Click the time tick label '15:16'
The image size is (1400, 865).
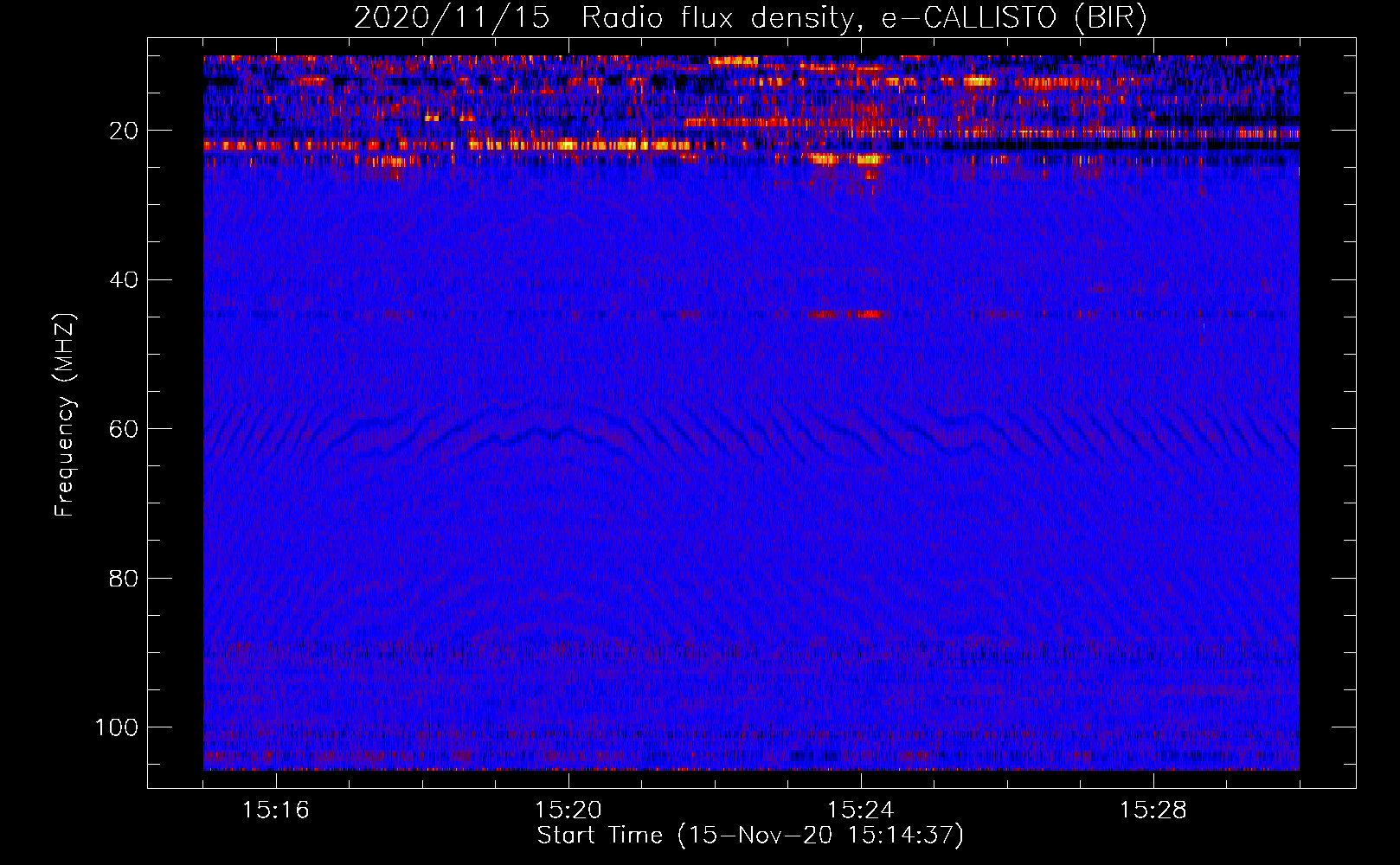pos(276,811)
